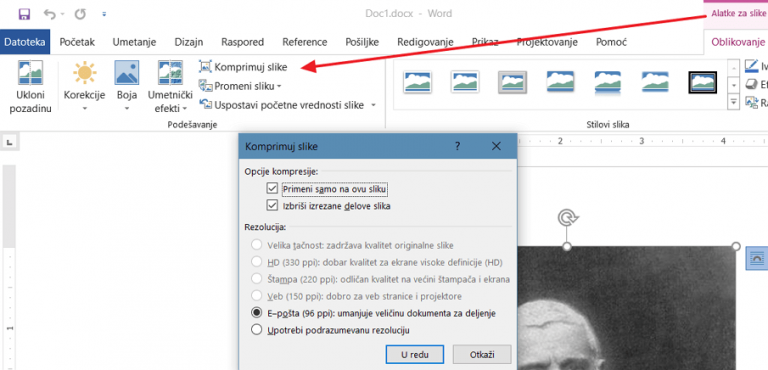The image size is (768, 370).
Task: Switch to the Reference tab
Action: 305,42
